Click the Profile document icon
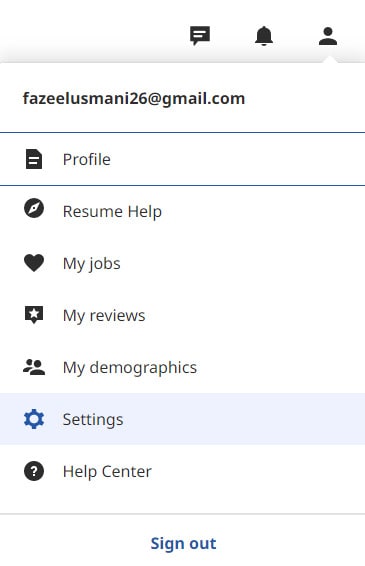The height and width of the screenshot is (566, 365). coord(34,159)
